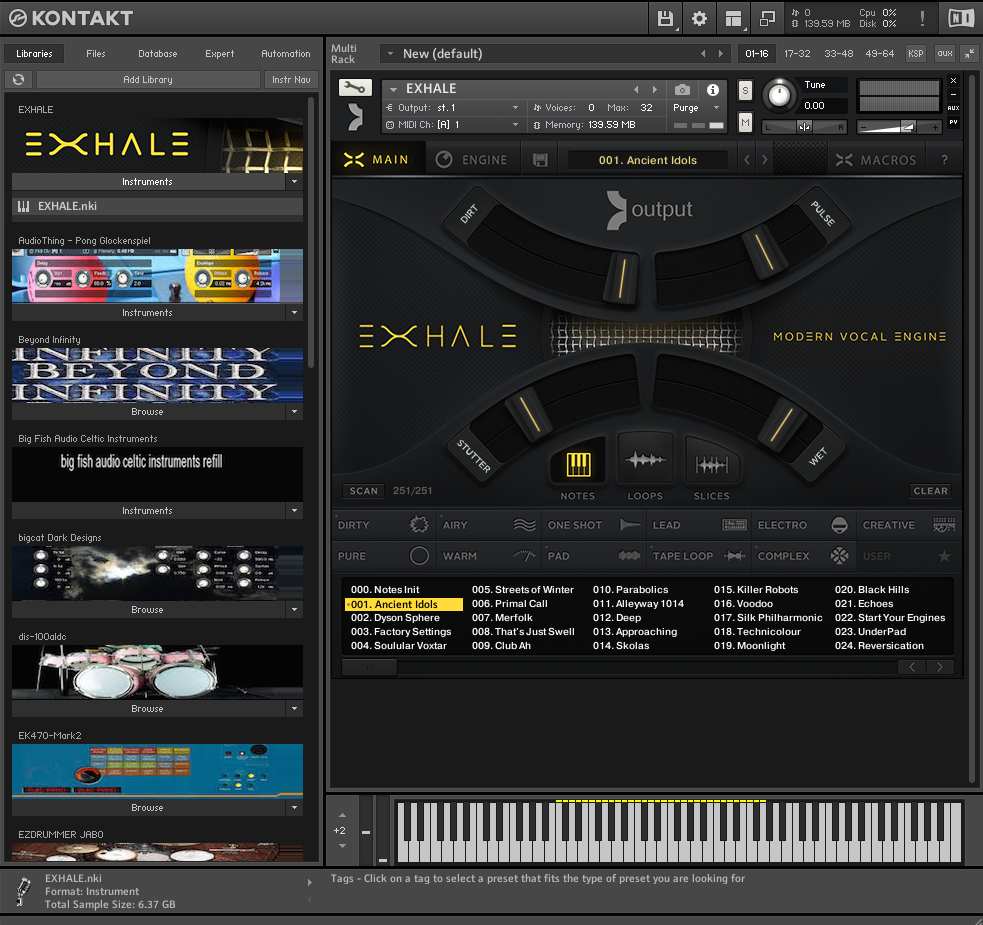Screen dimensions: 983x925
Task: Open the New (default) multi dropdown arrow
Action: [391, 54]
